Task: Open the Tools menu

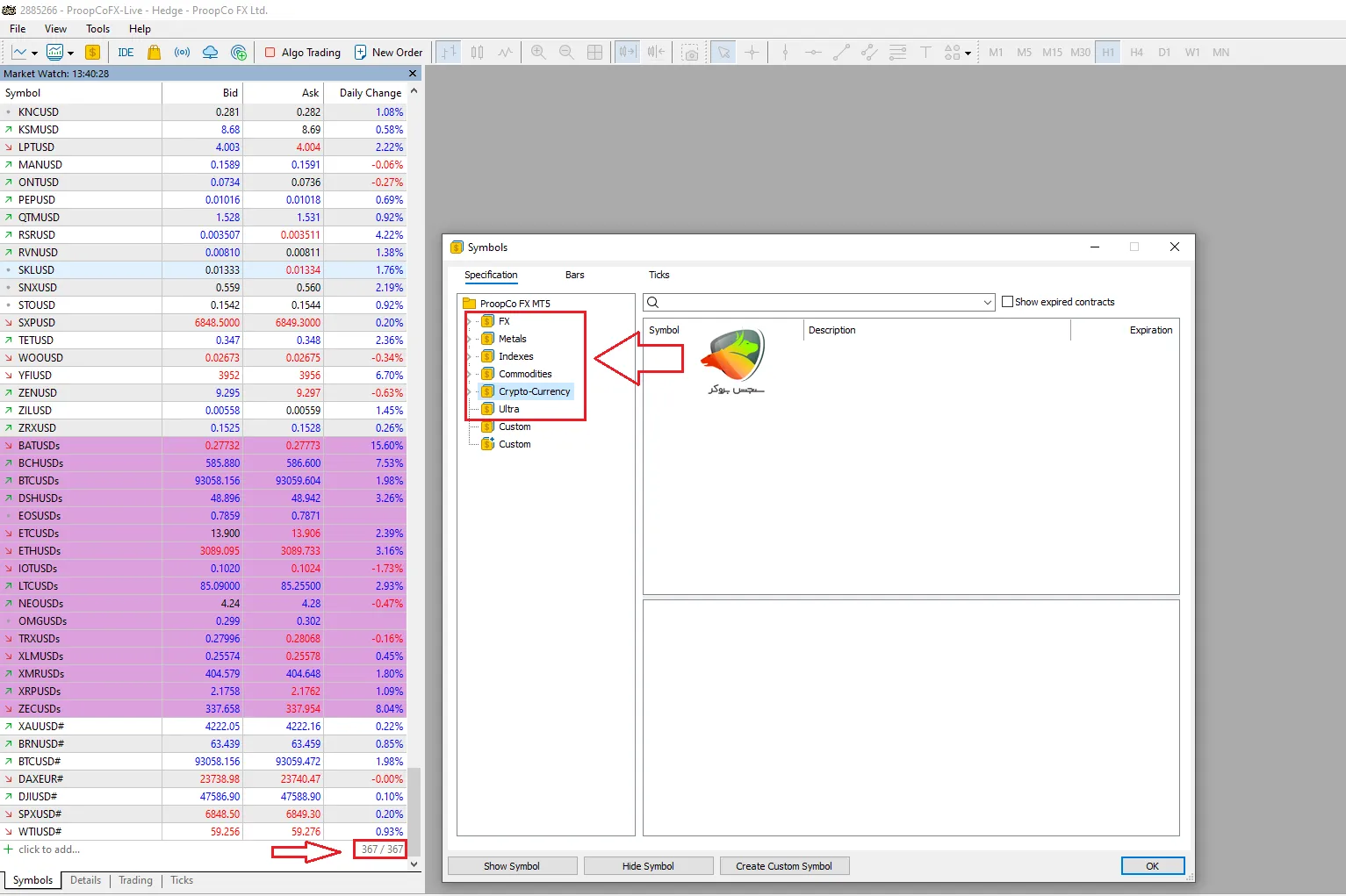Action: point(97,29)
